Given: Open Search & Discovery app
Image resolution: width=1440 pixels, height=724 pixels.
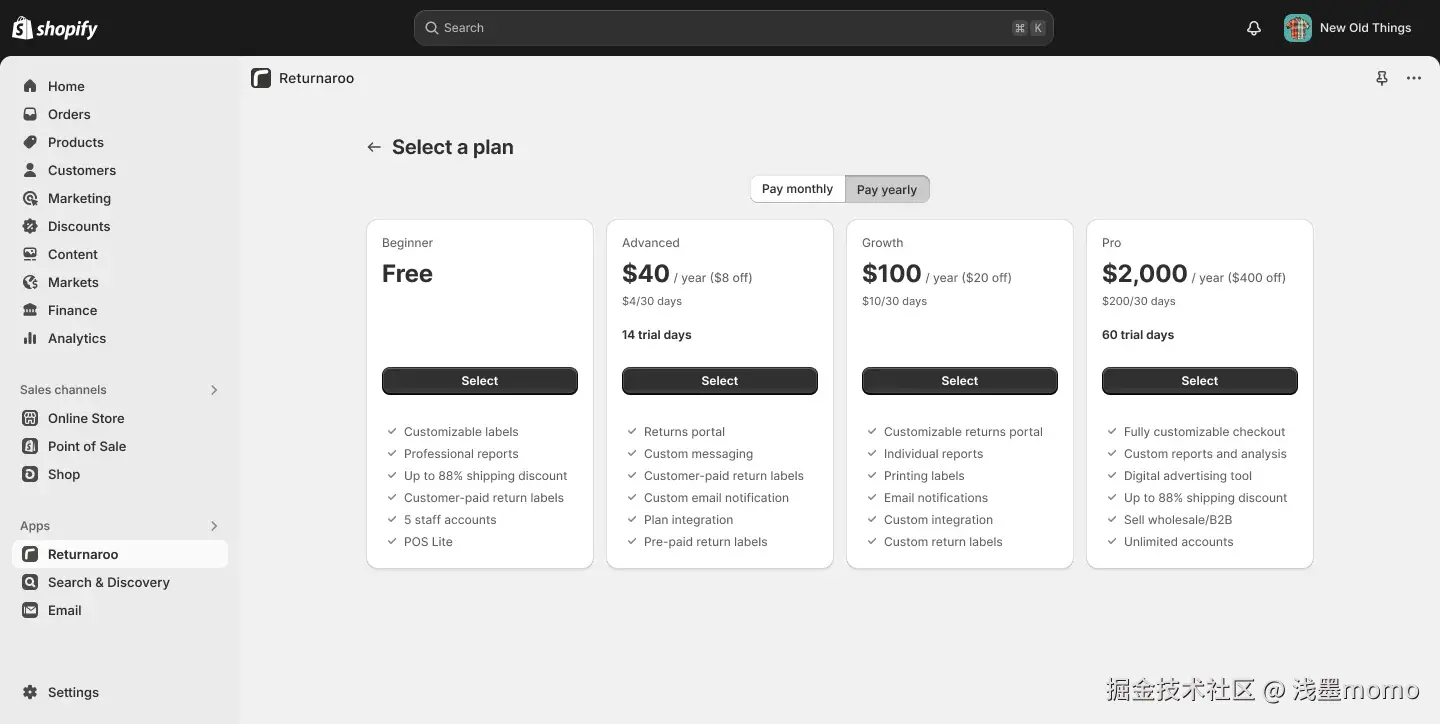Looking at the screenshot, I should click(108, 582).
